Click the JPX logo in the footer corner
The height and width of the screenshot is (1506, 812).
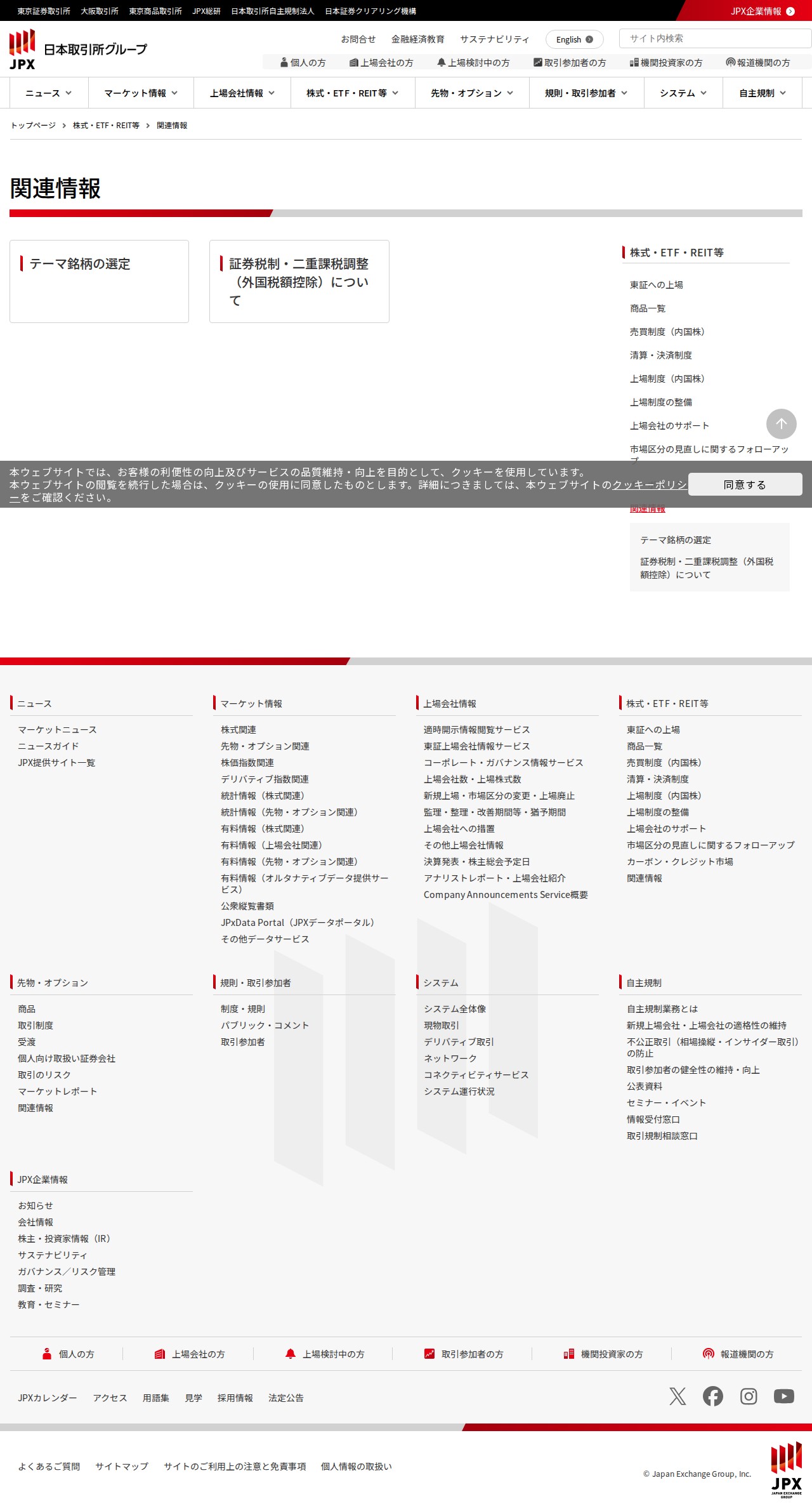click(787, 1469)
